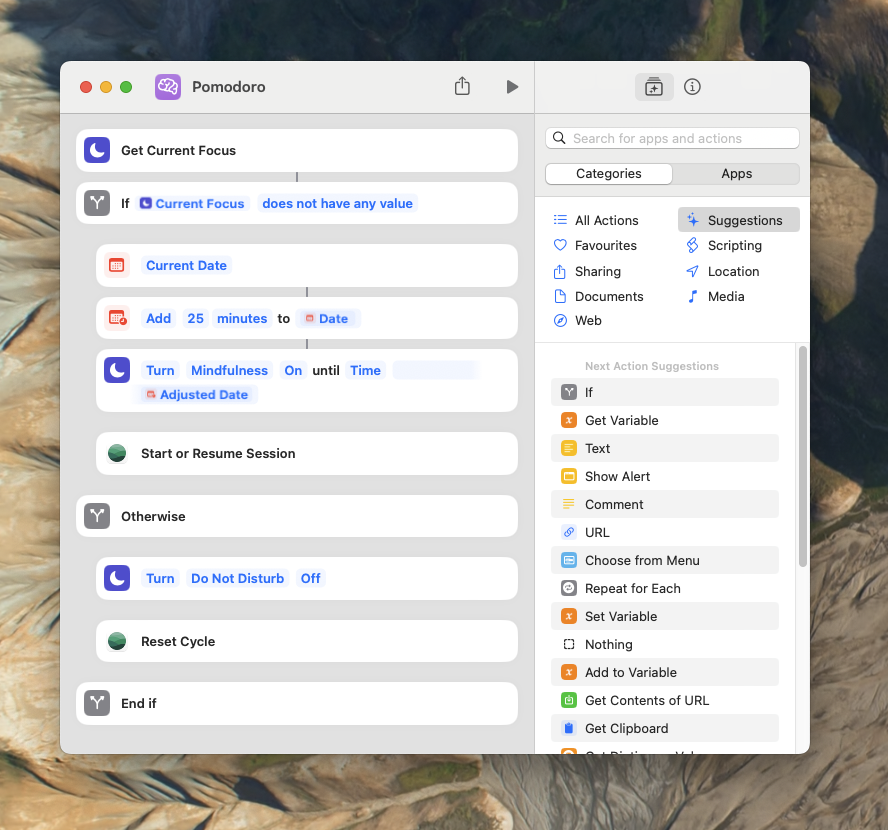888x830 pixels.
Task: Click the Current Date calendar icon
Action: 117,265
